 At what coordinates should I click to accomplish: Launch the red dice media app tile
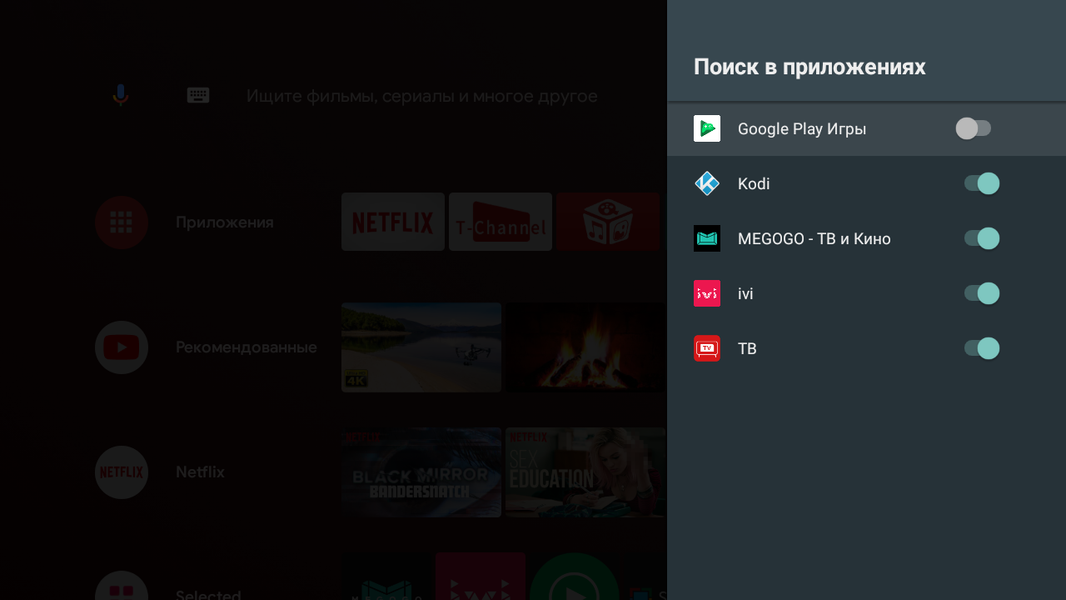pyautogui.click(x=608, y=222)
